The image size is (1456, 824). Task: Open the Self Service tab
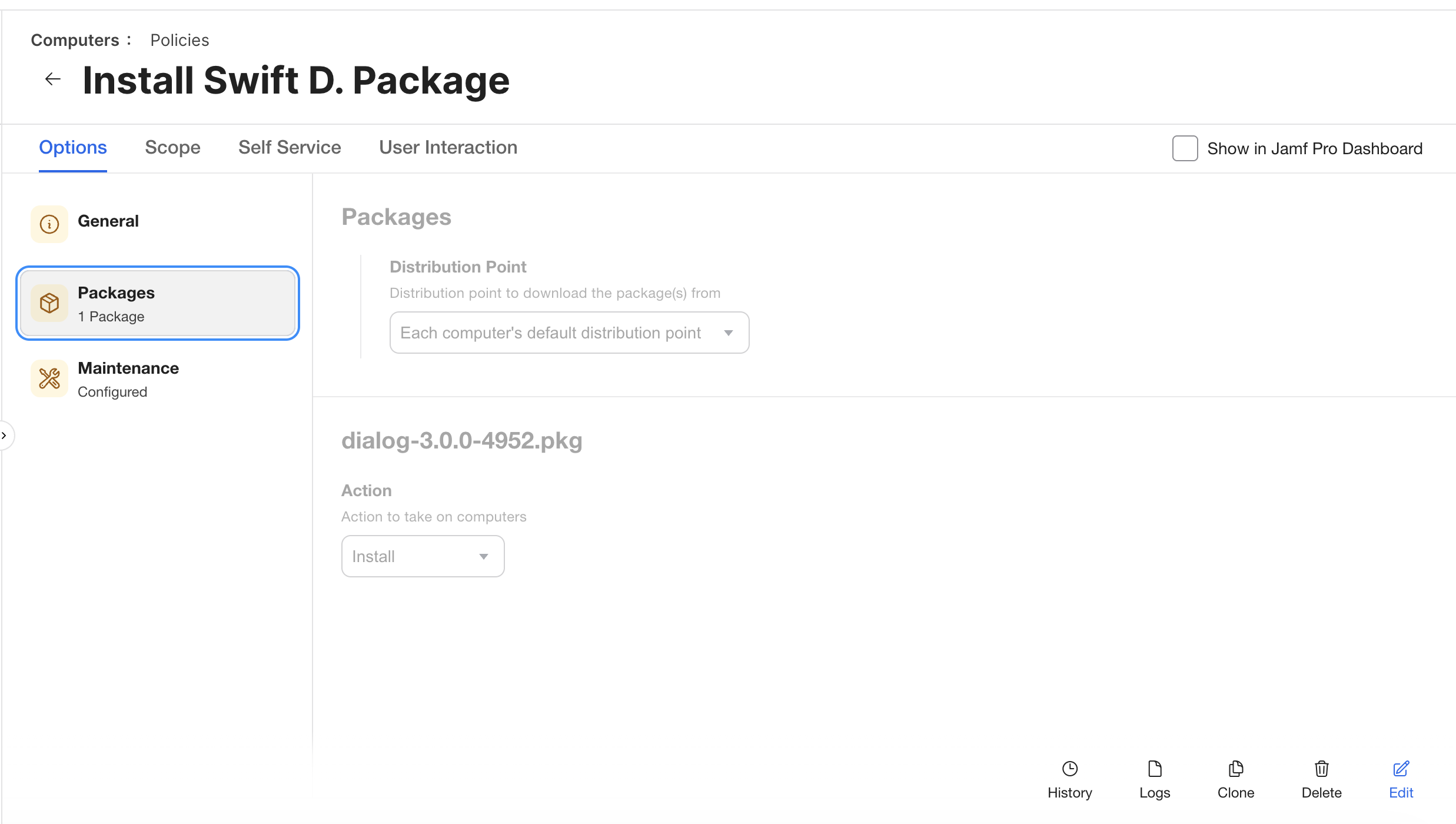pyautogui.click(x=290, y=147)
